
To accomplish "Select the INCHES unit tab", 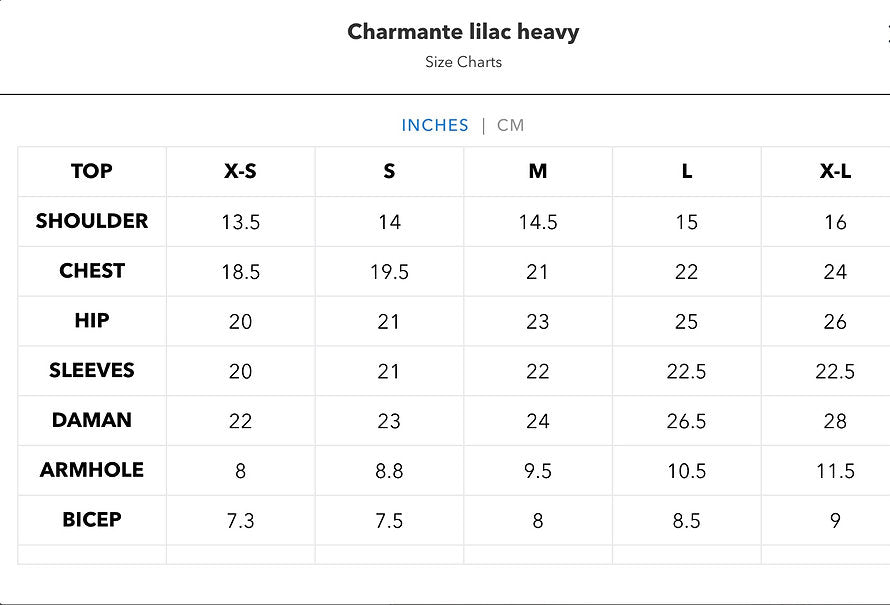I will [x=435, y=125].
